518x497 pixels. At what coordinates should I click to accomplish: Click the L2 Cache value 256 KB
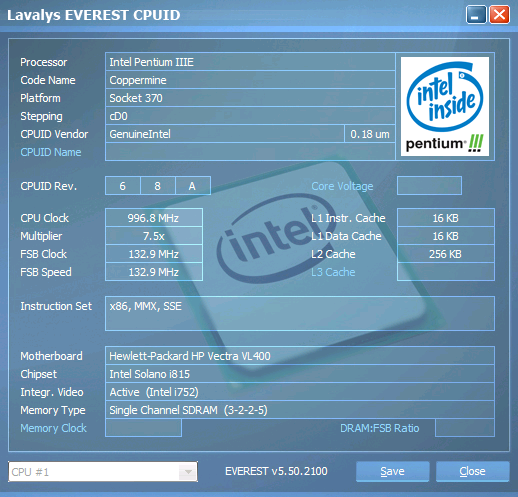446,254
